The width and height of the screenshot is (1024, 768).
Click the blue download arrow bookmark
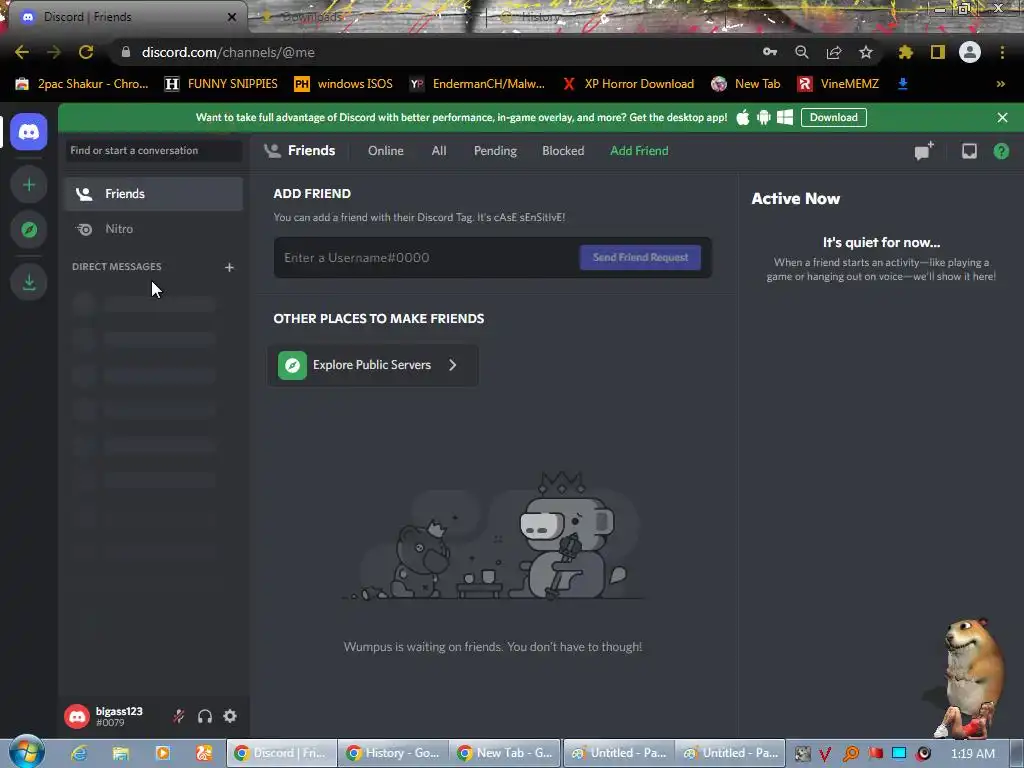pos(903,84)
